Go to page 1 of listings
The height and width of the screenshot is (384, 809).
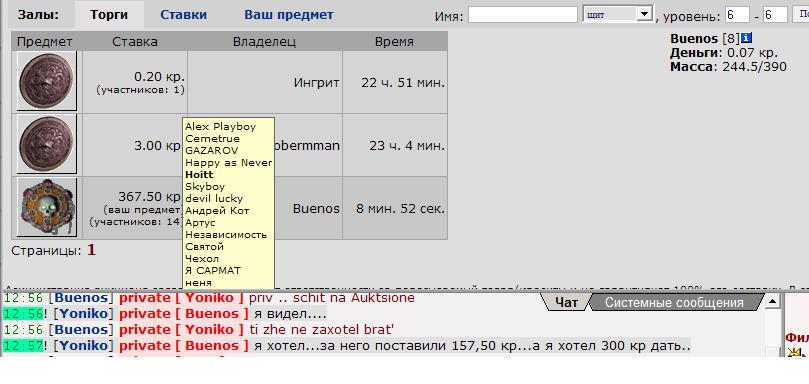point(91,251)
